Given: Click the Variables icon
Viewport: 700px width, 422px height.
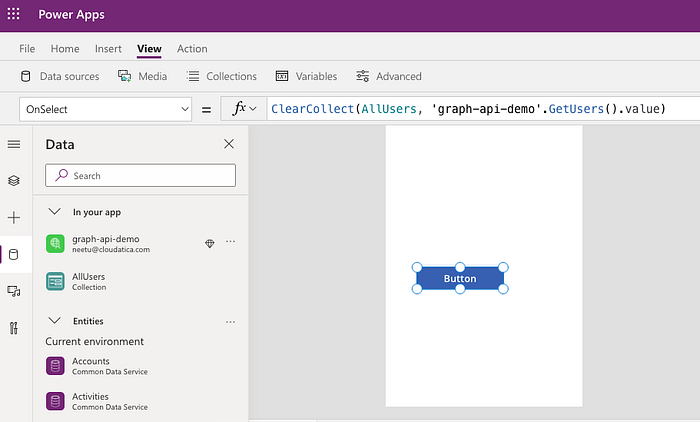Looking at the screenshot, I should [282, 76].
